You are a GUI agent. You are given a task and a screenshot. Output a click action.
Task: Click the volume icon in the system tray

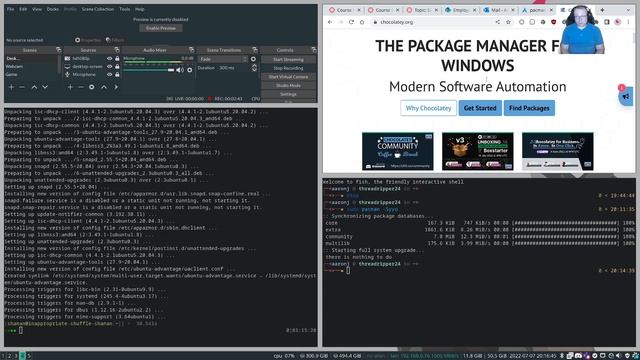[618, 356]
